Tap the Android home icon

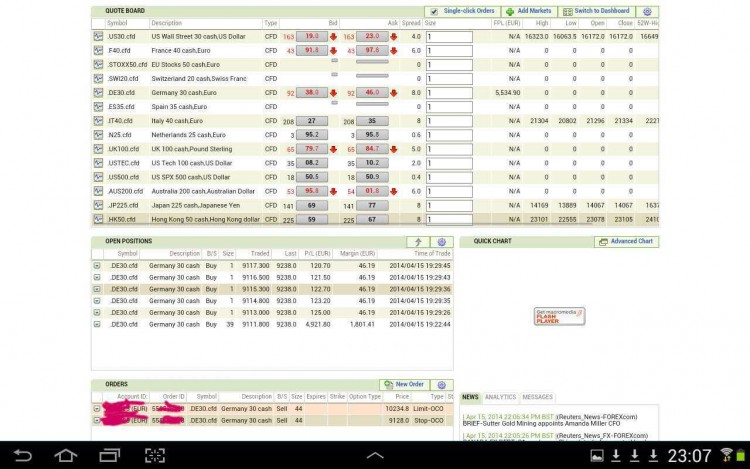click(66, 455)
